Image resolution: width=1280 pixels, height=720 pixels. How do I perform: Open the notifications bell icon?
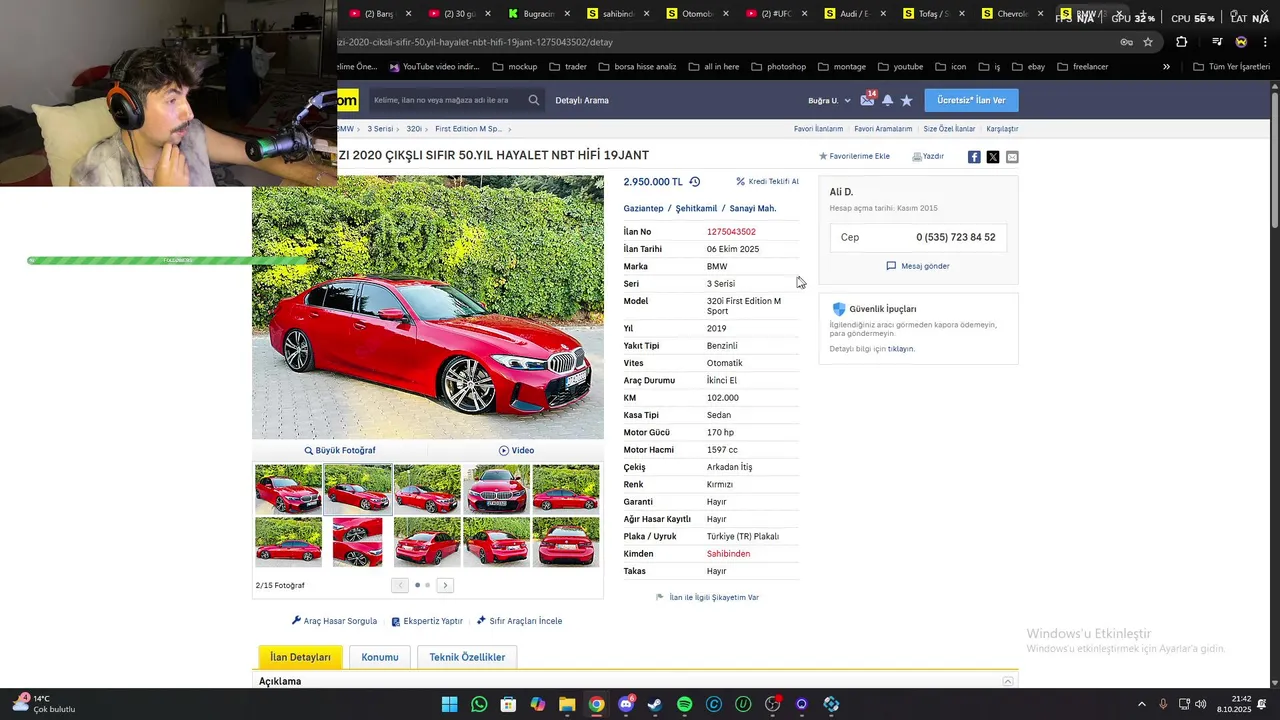(887, 100)
